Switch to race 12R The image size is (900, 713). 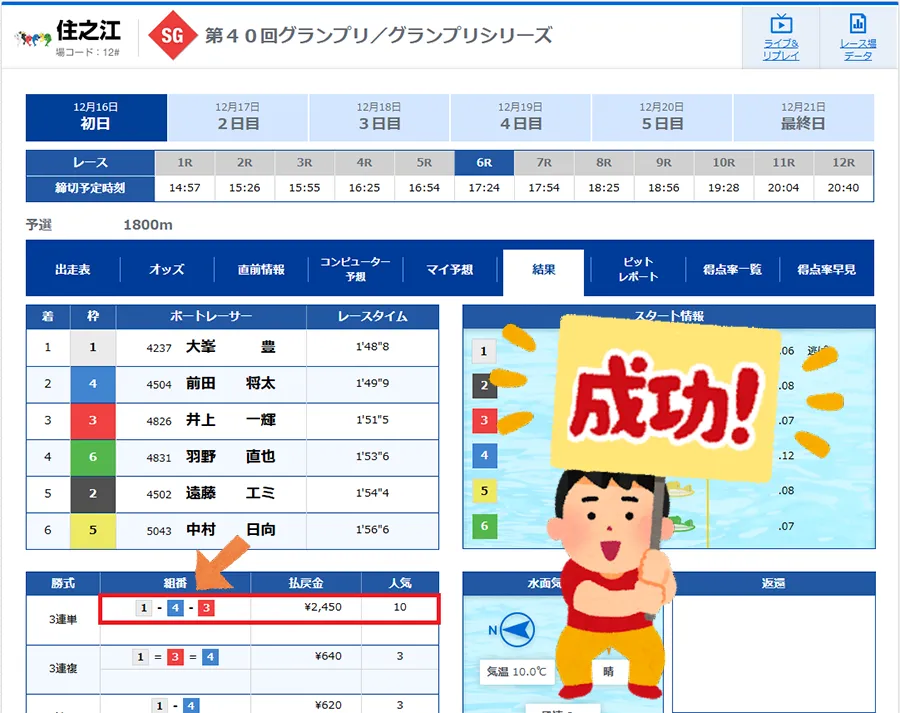[x=843, y=162]
